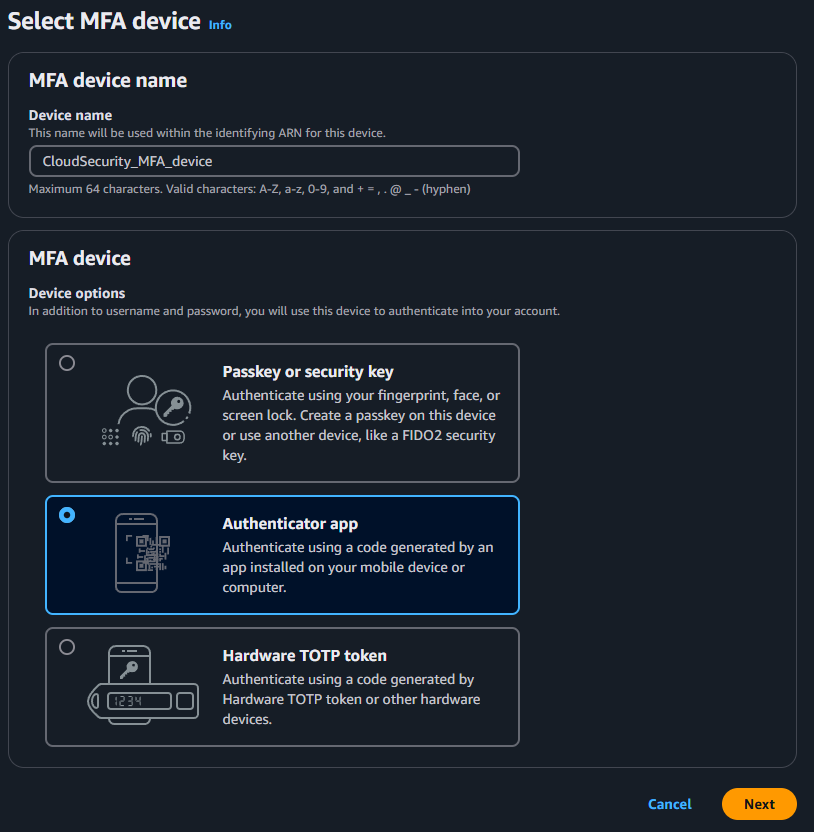This screenshot has width=814, height=832.
Task: Select the Passkey or security key radio button
Action: point(67,363)
